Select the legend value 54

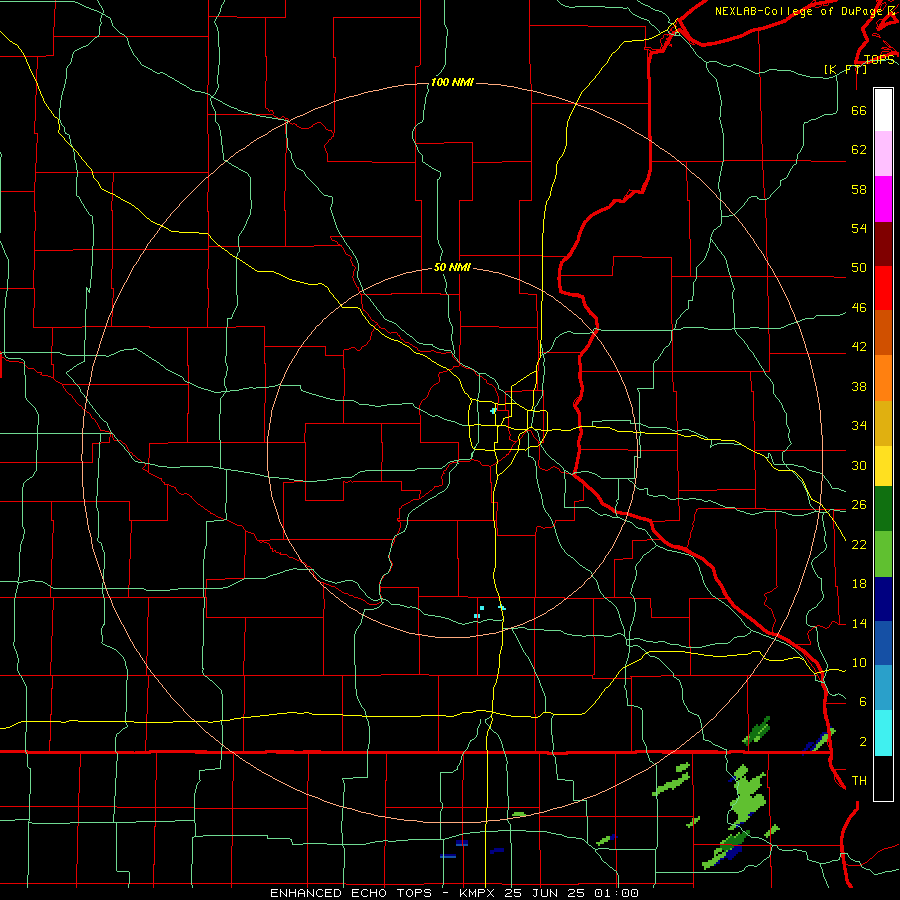click(x=859, y=228)
